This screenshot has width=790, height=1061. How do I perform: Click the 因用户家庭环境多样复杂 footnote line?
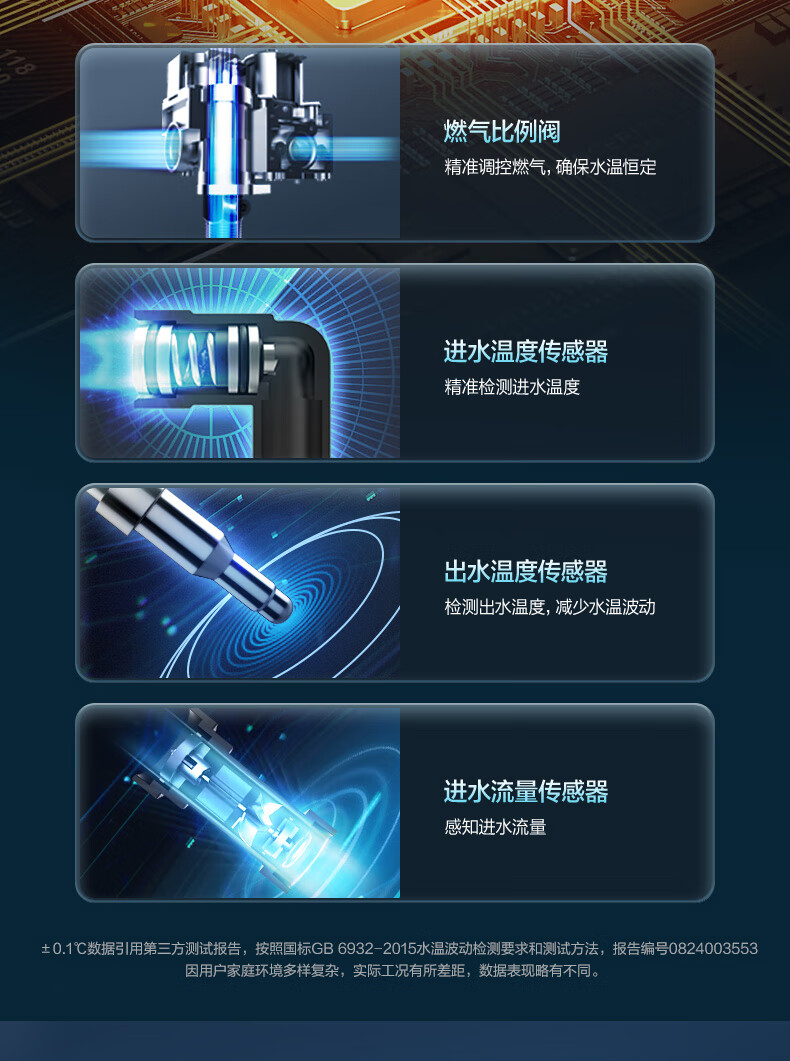tap(394, 971)
